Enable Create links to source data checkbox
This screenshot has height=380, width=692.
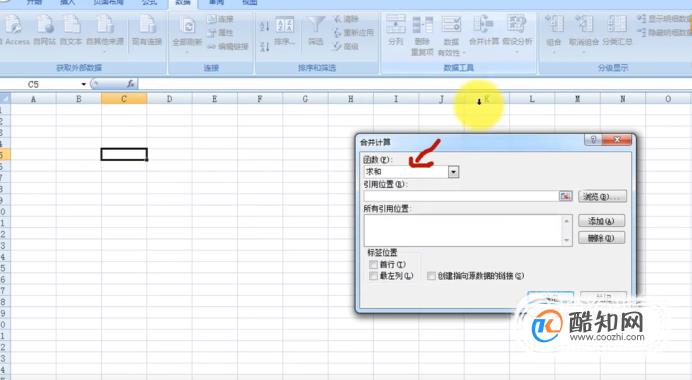click(431, 276)
